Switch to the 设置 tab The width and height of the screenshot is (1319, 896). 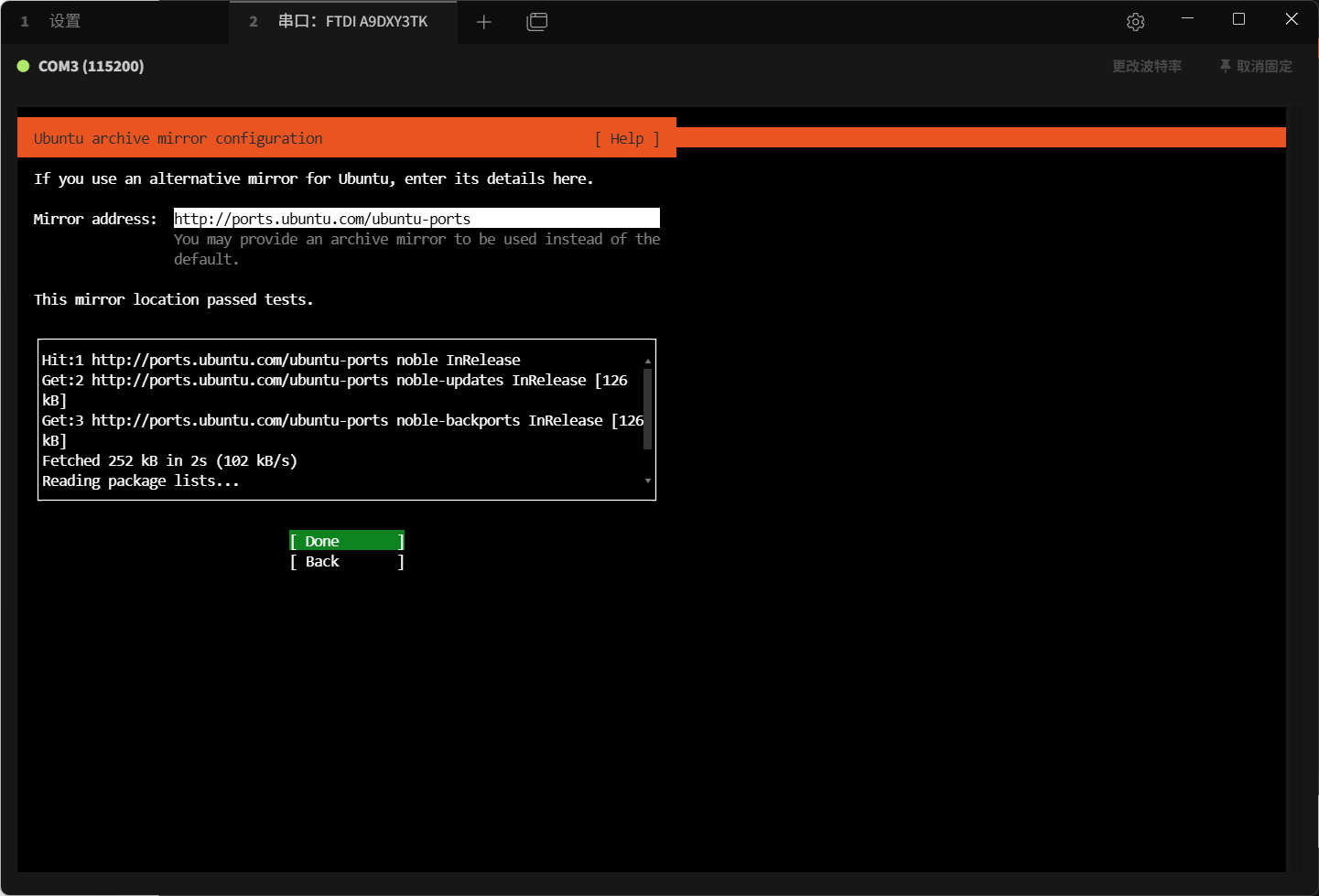click(64, 21)
